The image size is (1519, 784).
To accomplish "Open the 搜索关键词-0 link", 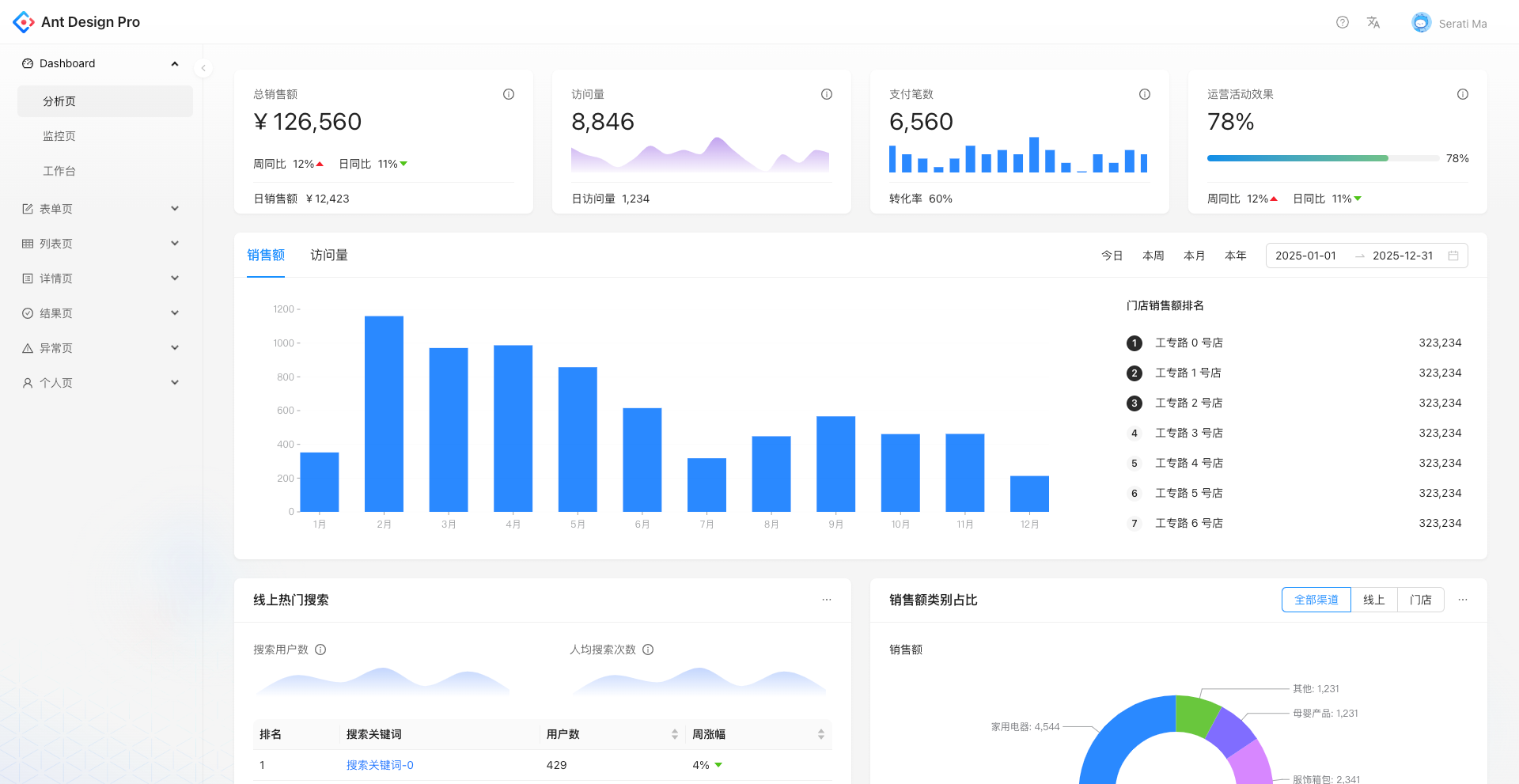I will point(380,765).
